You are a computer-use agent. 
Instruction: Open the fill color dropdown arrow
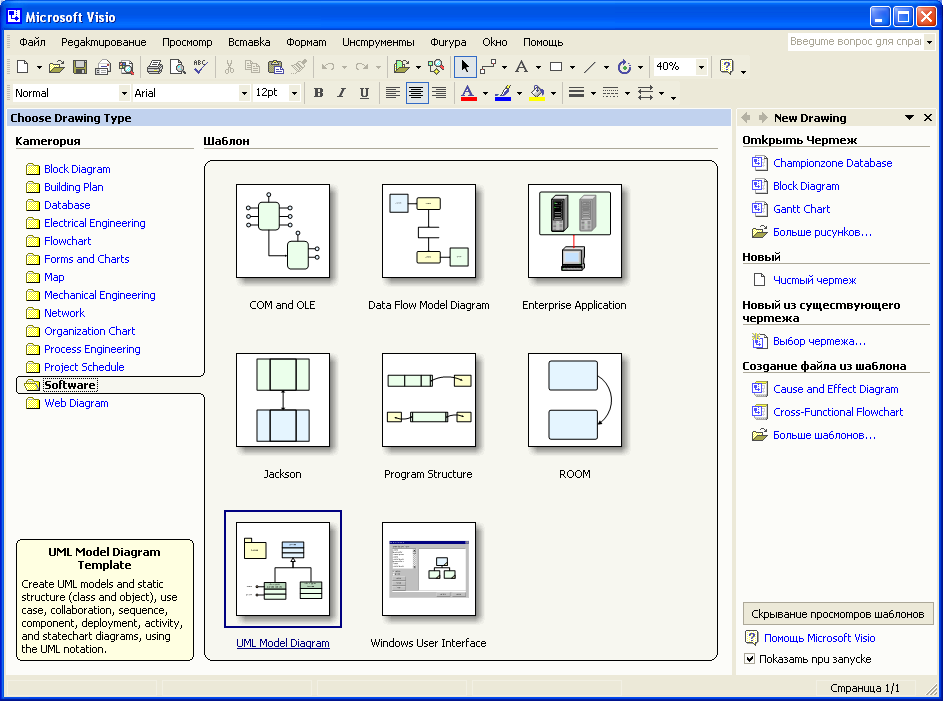[x=553, y=93]
